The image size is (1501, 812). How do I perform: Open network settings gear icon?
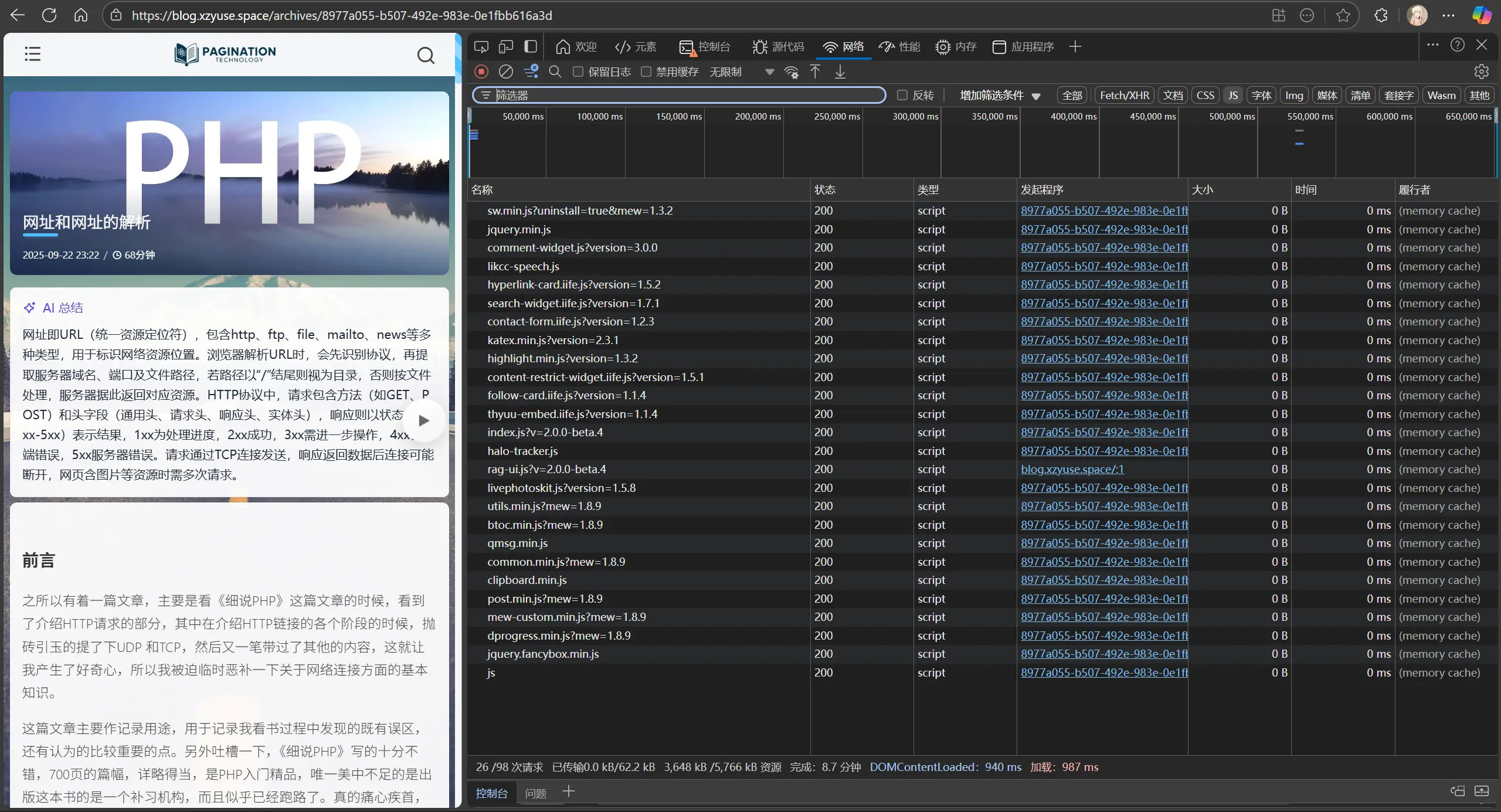[1481, 72]
